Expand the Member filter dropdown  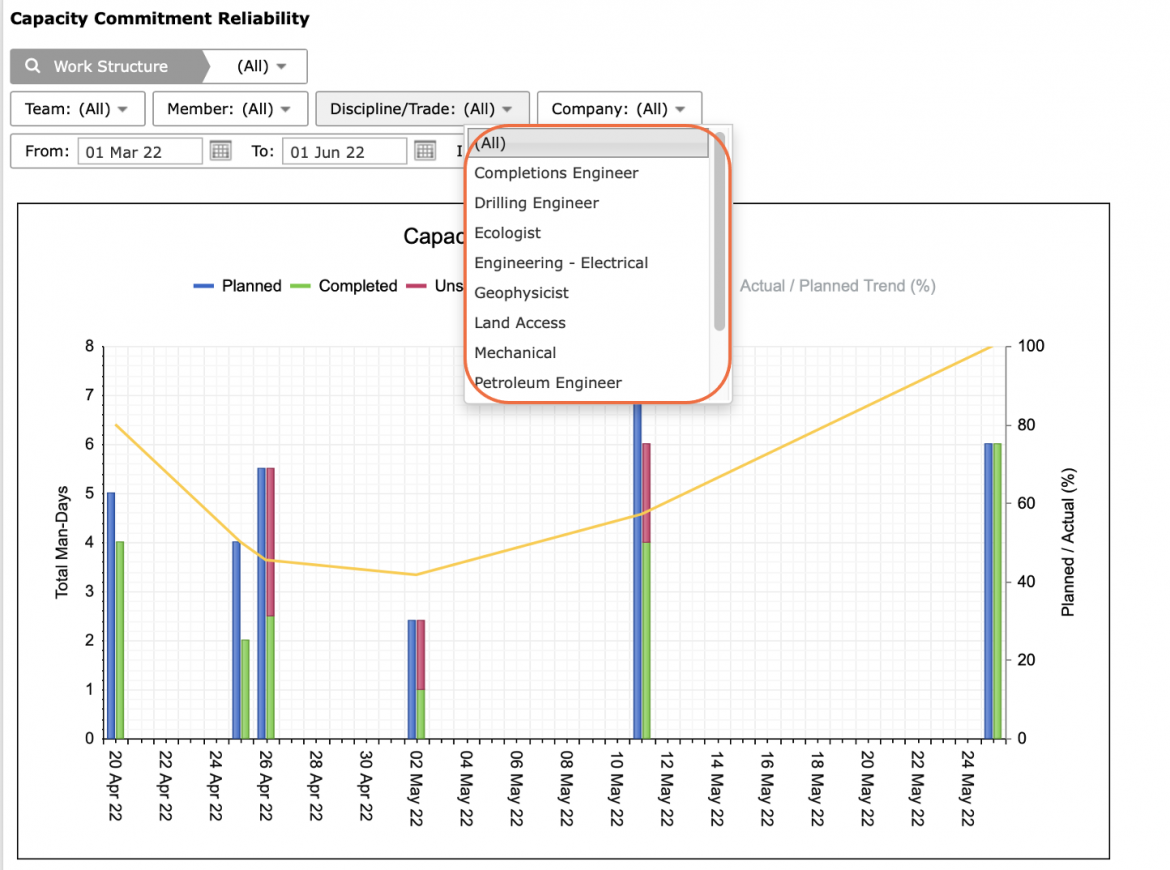click(230, 109)
